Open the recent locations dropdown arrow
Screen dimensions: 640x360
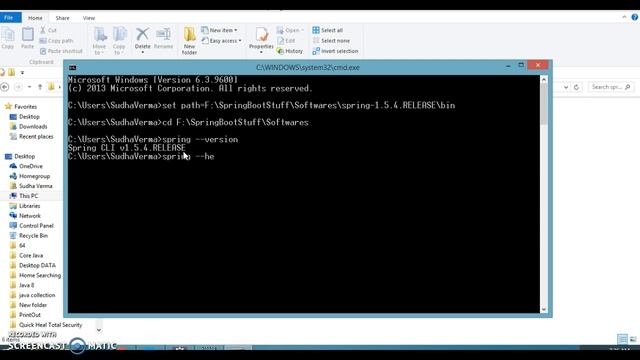pyautogui.click(x=29, y=87)
